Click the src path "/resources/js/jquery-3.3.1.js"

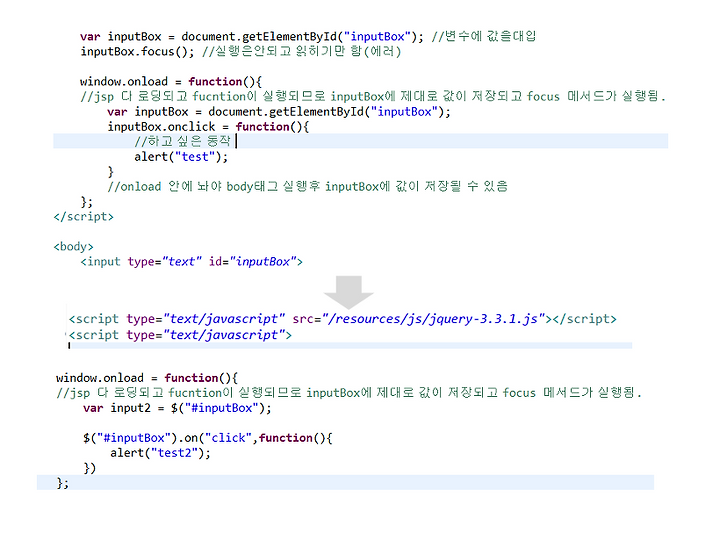click(x=433, y=319)
